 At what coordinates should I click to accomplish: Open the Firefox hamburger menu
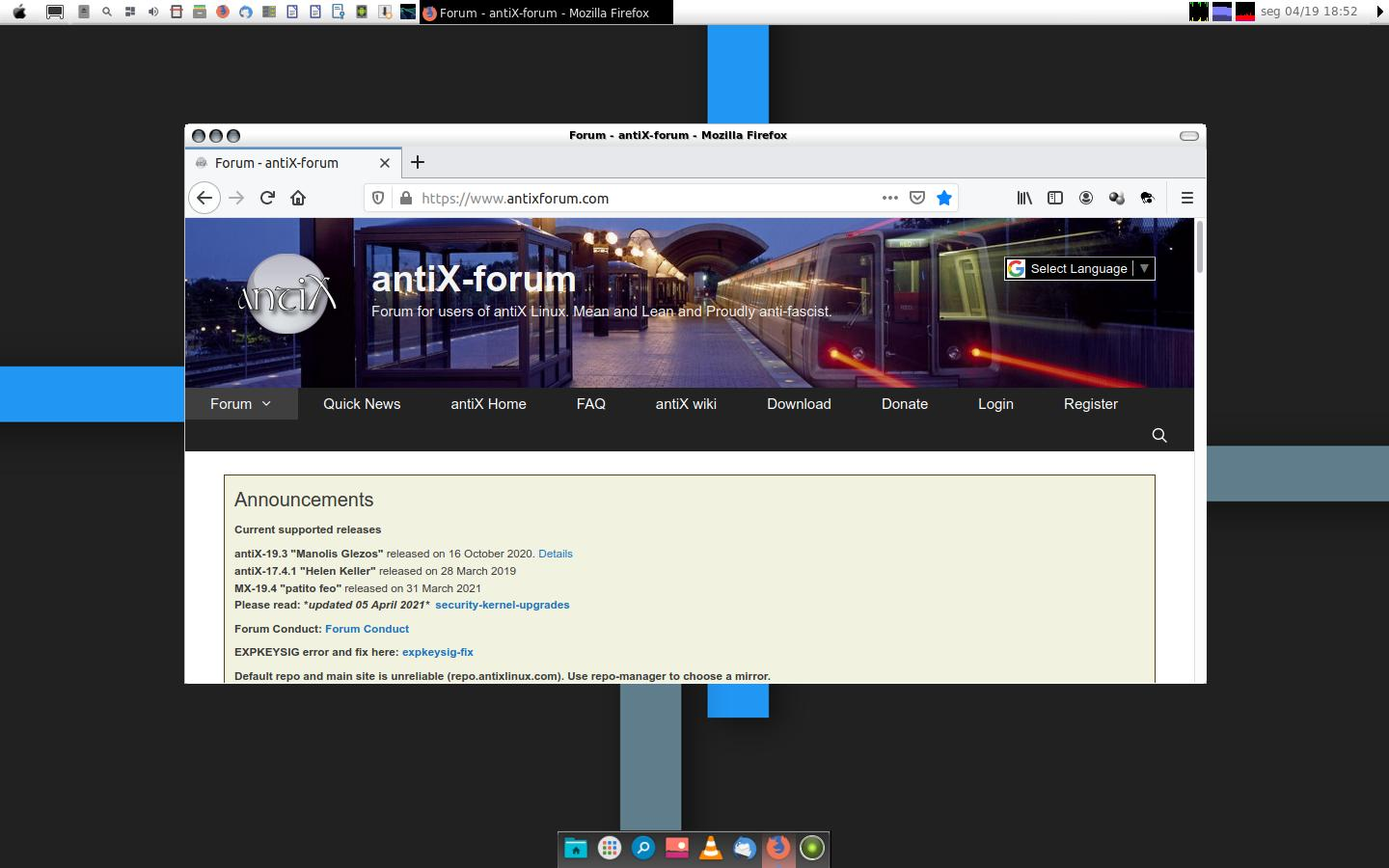coord(1187,198)
